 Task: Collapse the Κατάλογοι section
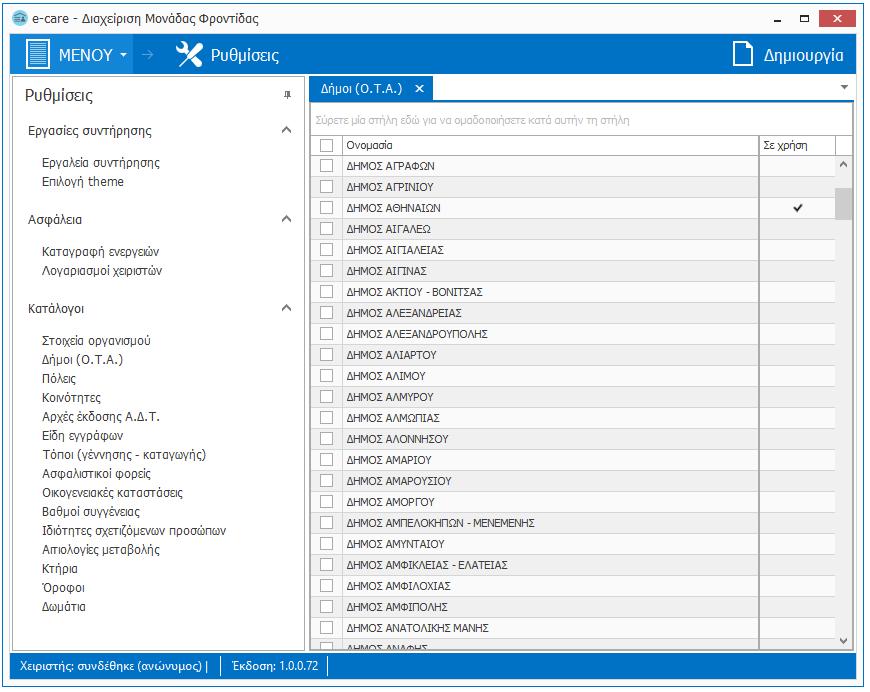click(286, 308)
